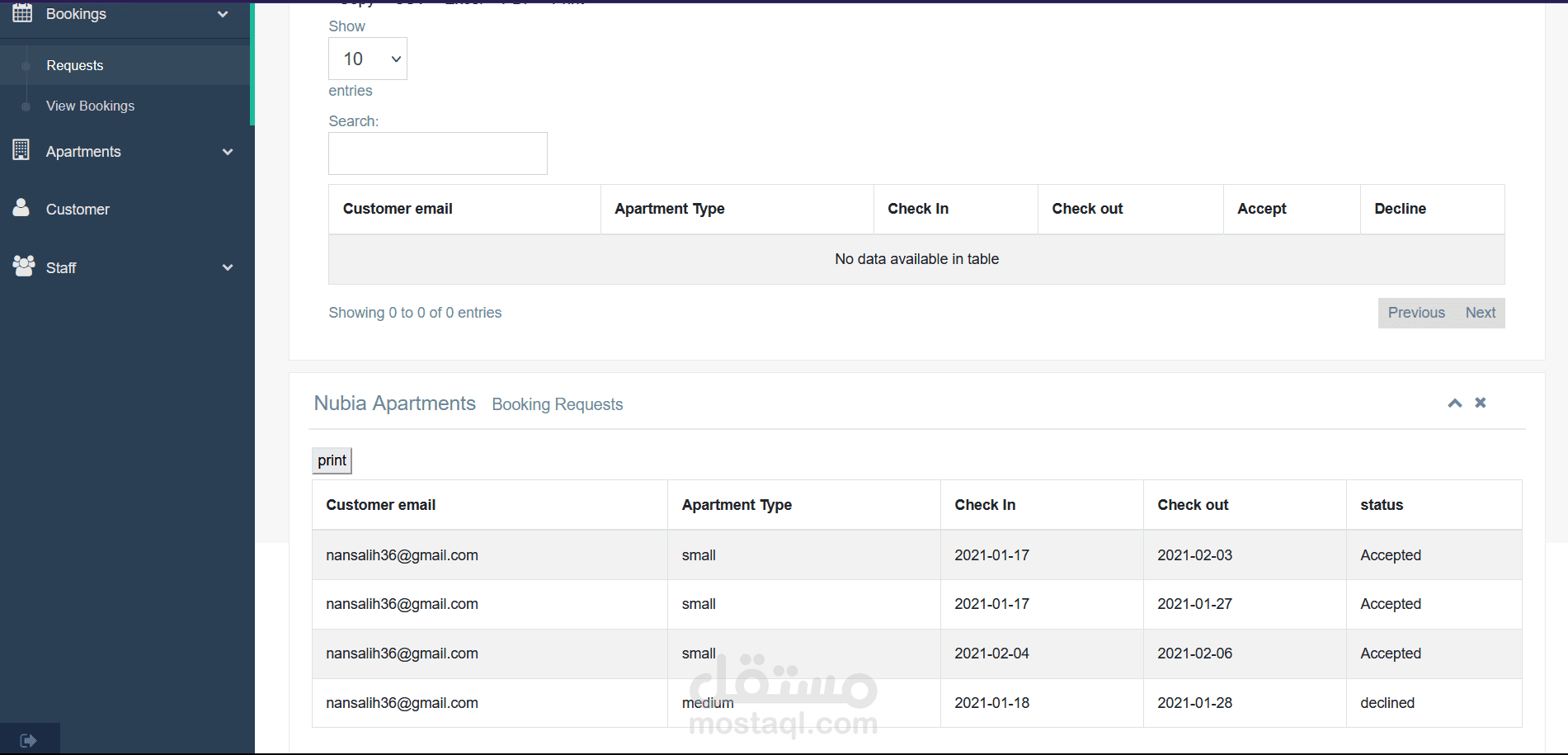Collapse the Bookings menu chevron

pyautogui.click(x=223, y=14)
